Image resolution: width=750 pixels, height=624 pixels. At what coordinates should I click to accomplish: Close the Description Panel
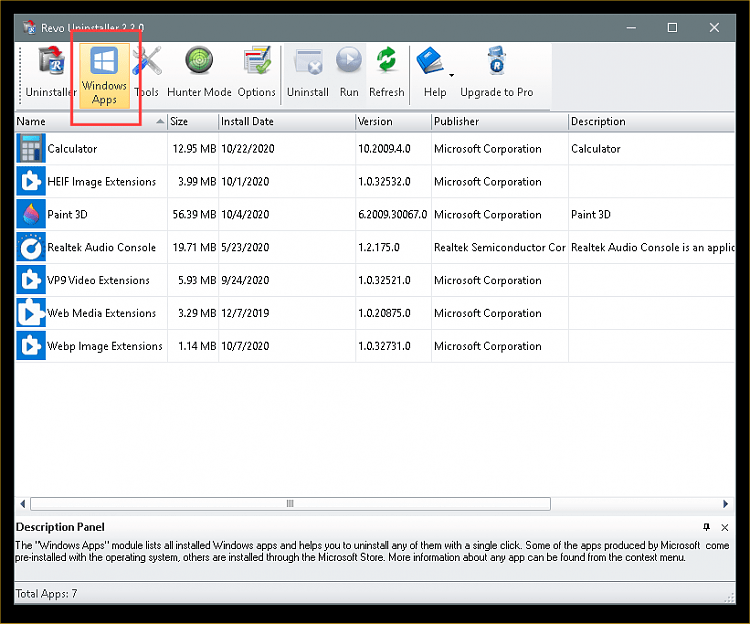click(725, 527)
